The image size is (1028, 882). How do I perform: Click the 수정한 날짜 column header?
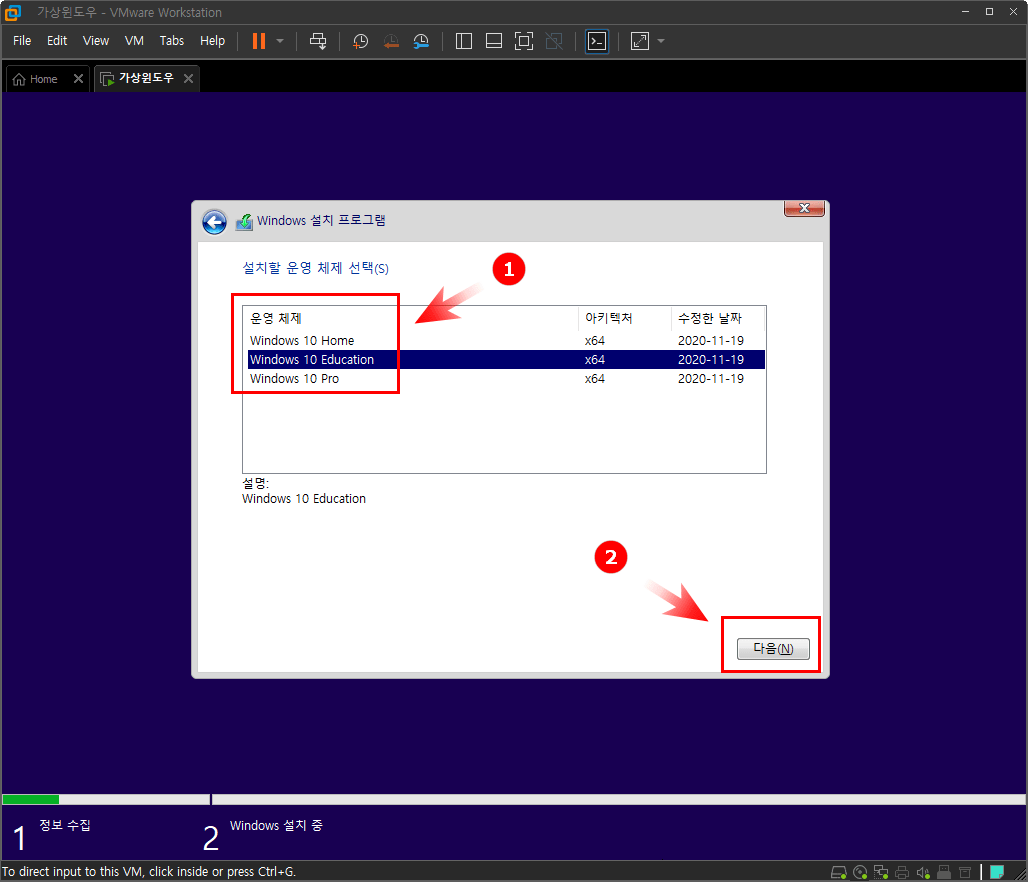pyautogui.click(x=718, y=318)
